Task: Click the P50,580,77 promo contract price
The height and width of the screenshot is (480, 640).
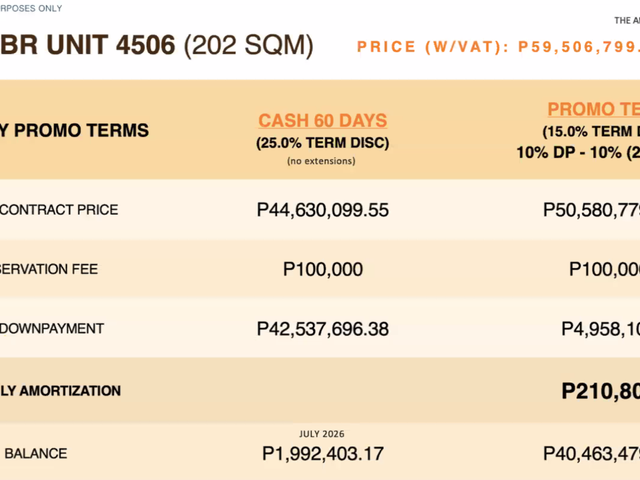Action: pyautogui.click(x=591, y=210)
